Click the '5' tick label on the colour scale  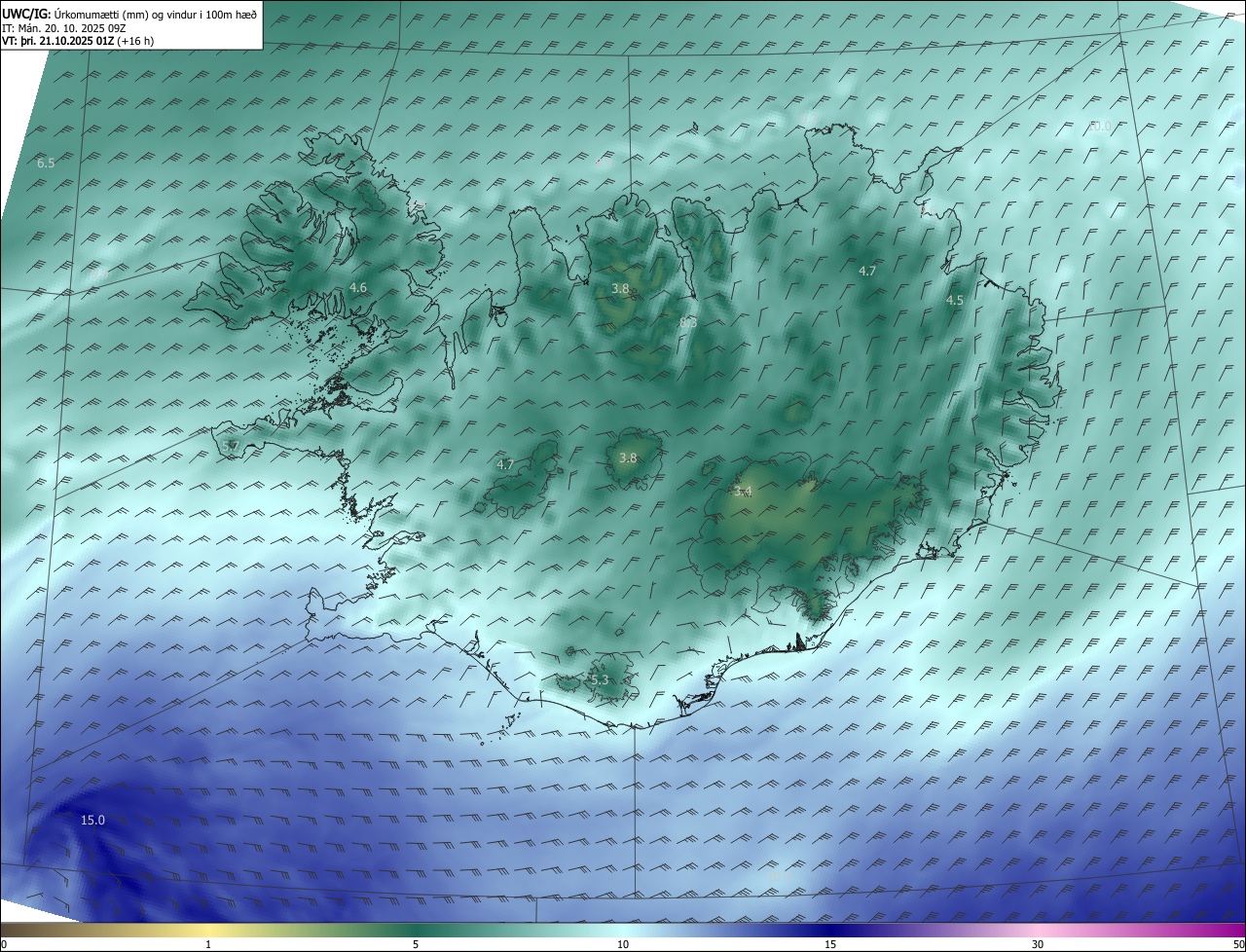click(x=416, y=944)
